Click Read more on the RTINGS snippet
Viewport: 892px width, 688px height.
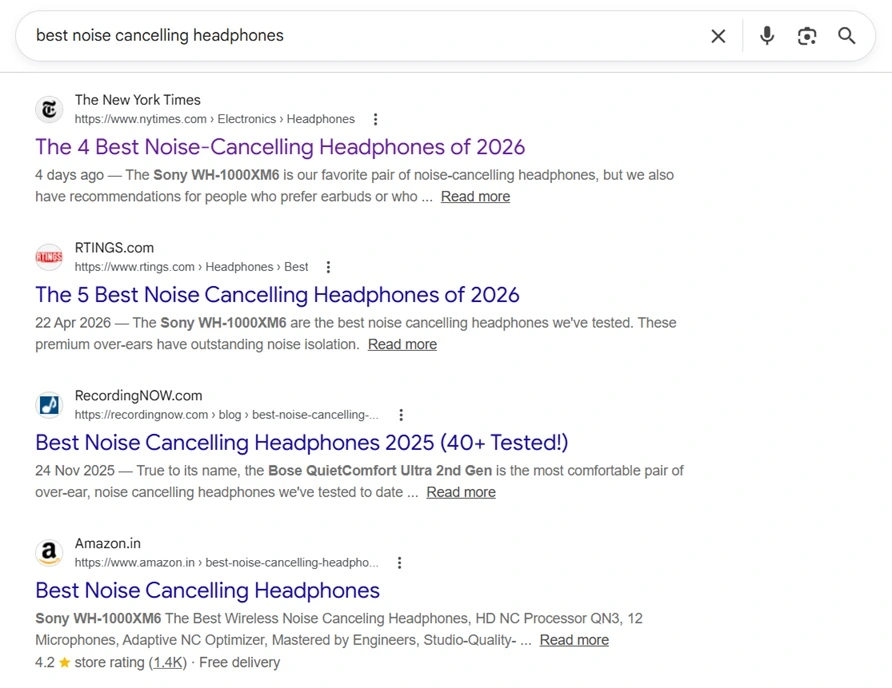coord(402,344)
